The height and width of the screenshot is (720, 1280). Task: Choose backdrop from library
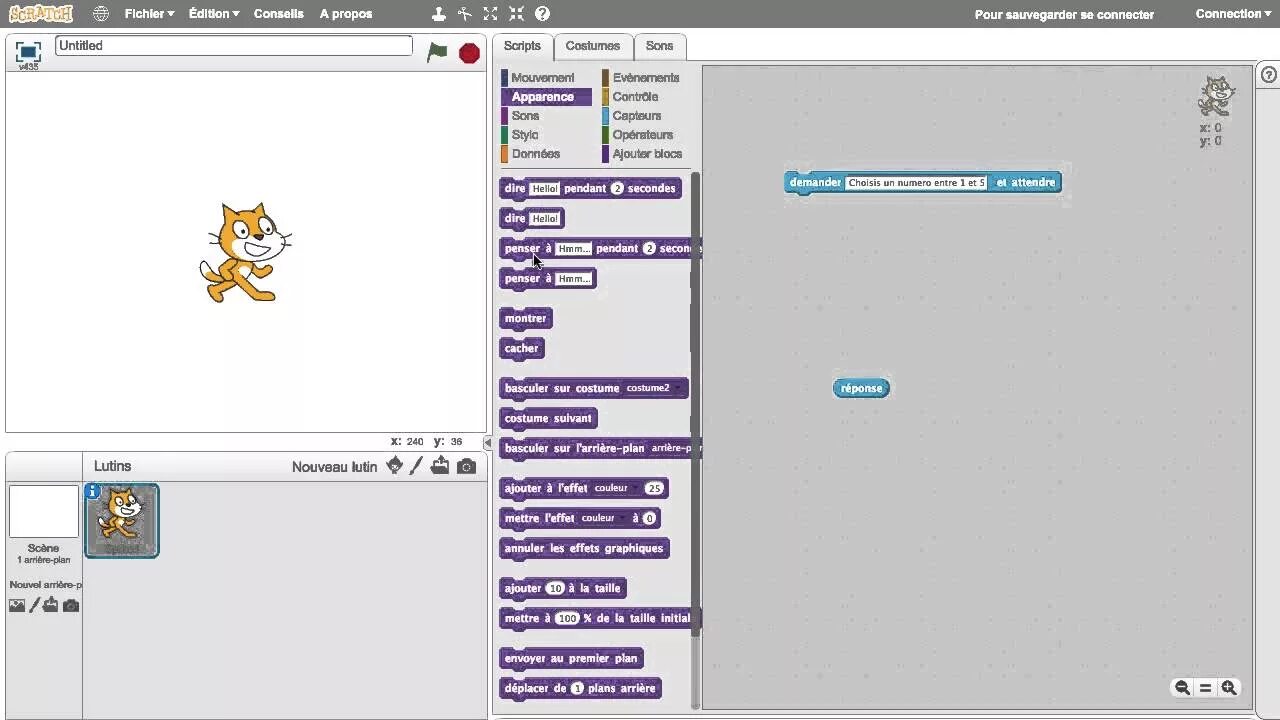[17, 605]
